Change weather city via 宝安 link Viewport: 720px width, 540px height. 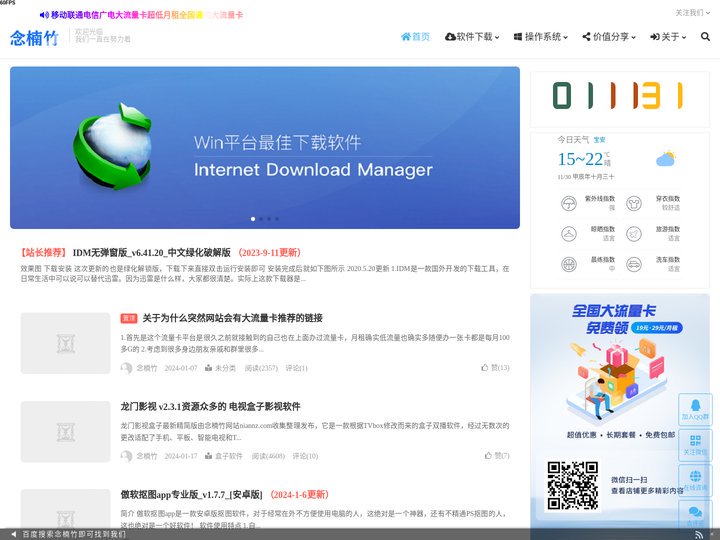tap(600, 140)
